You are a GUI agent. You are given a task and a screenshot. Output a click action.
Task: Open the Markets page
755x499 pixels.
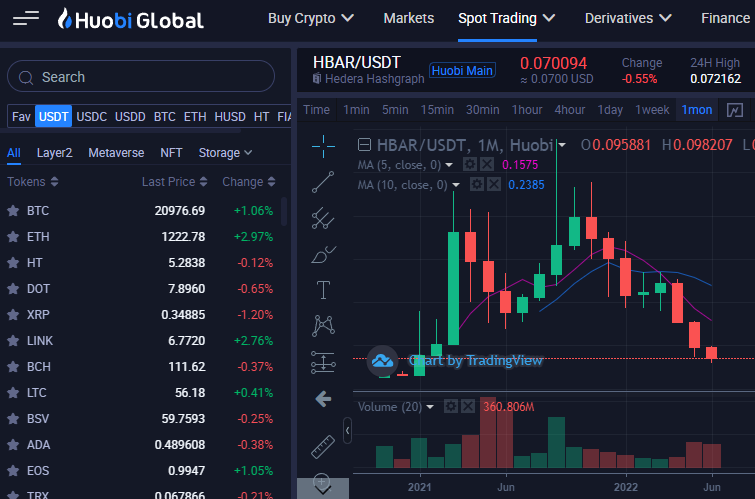[408, 18]
